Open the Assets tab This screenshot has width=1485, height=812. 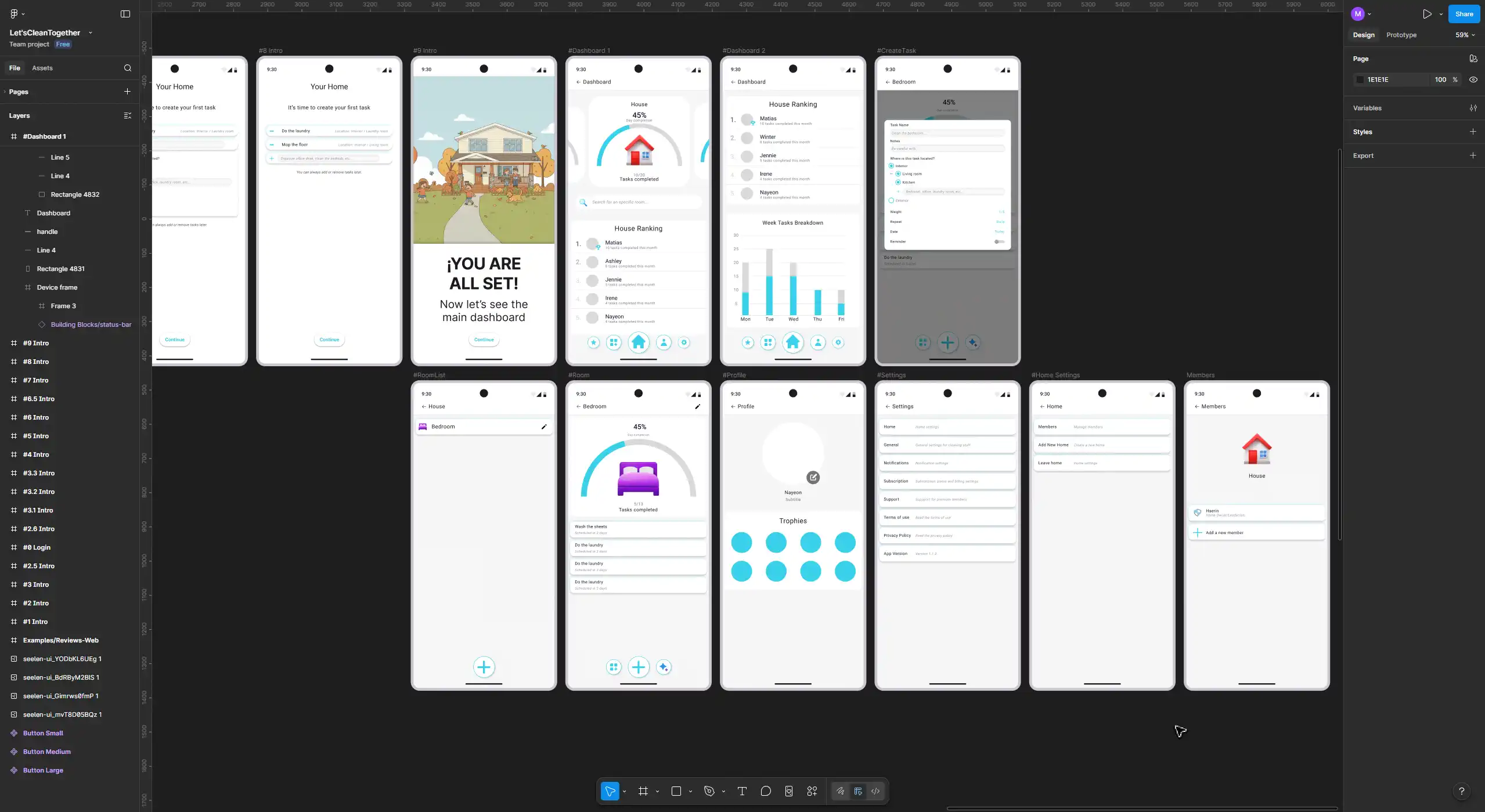point(42,68)
